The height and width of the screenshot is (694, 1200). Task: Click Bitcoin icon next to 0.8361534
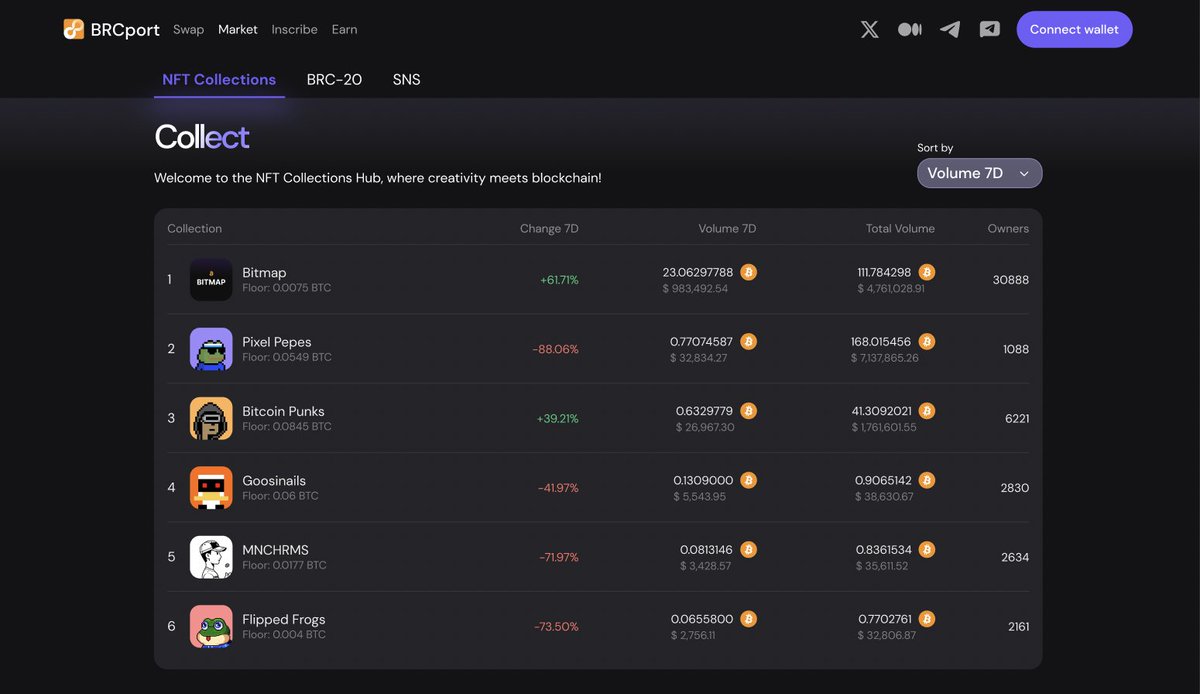(x=927, y=549)
